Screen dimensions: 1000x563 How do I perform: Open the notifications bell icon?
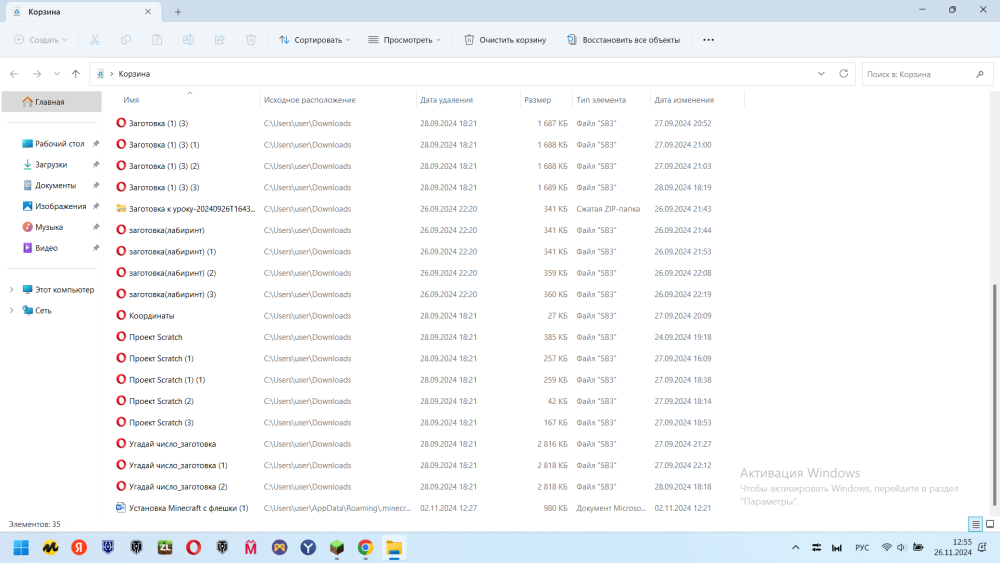coord(983,547)
